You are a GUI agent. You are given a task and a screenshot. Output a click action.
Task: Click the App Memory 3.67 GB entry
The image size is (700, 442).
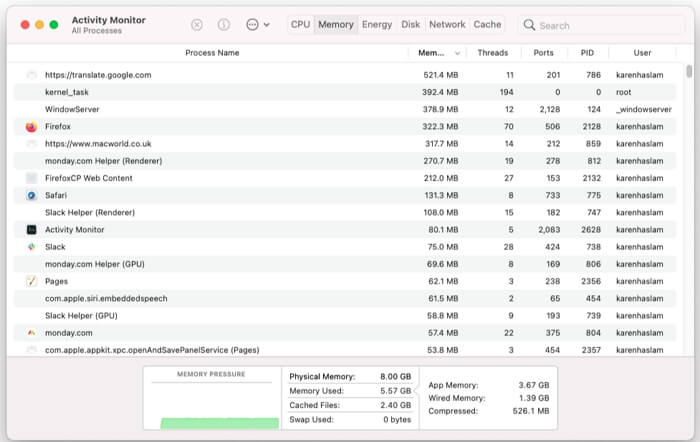click(489, 385)
